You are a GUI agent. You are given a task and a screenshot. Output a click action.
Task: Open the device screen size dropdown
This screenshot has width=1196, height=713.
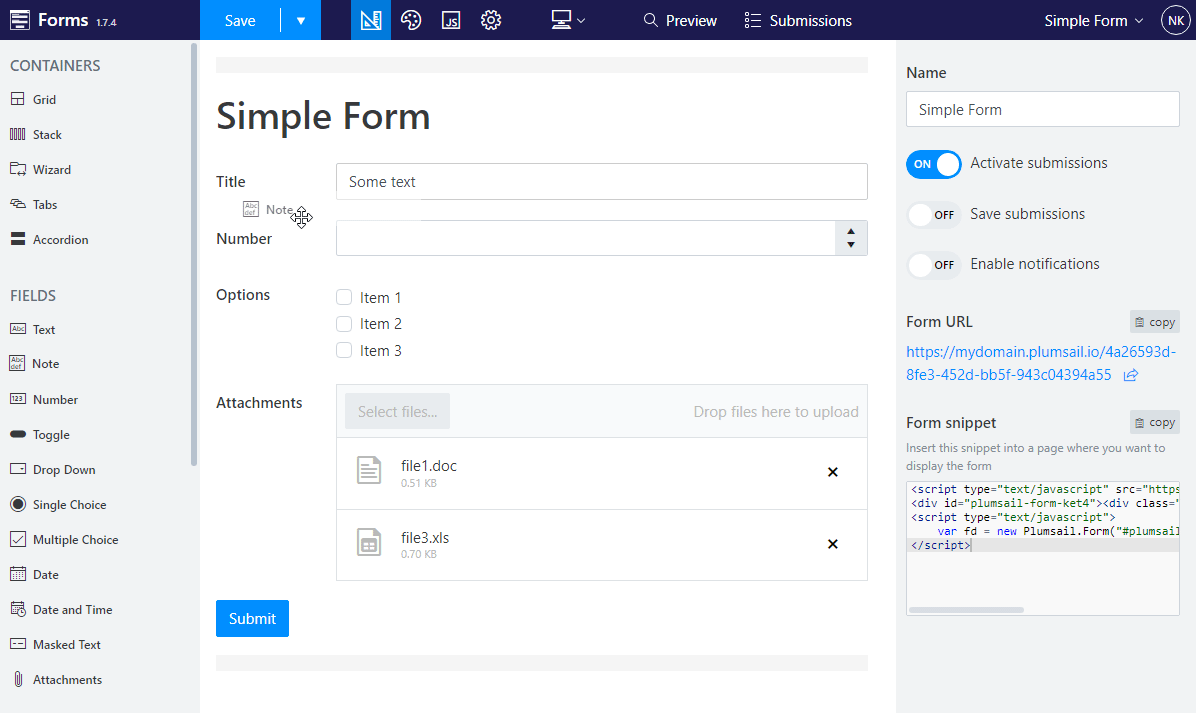568,20
